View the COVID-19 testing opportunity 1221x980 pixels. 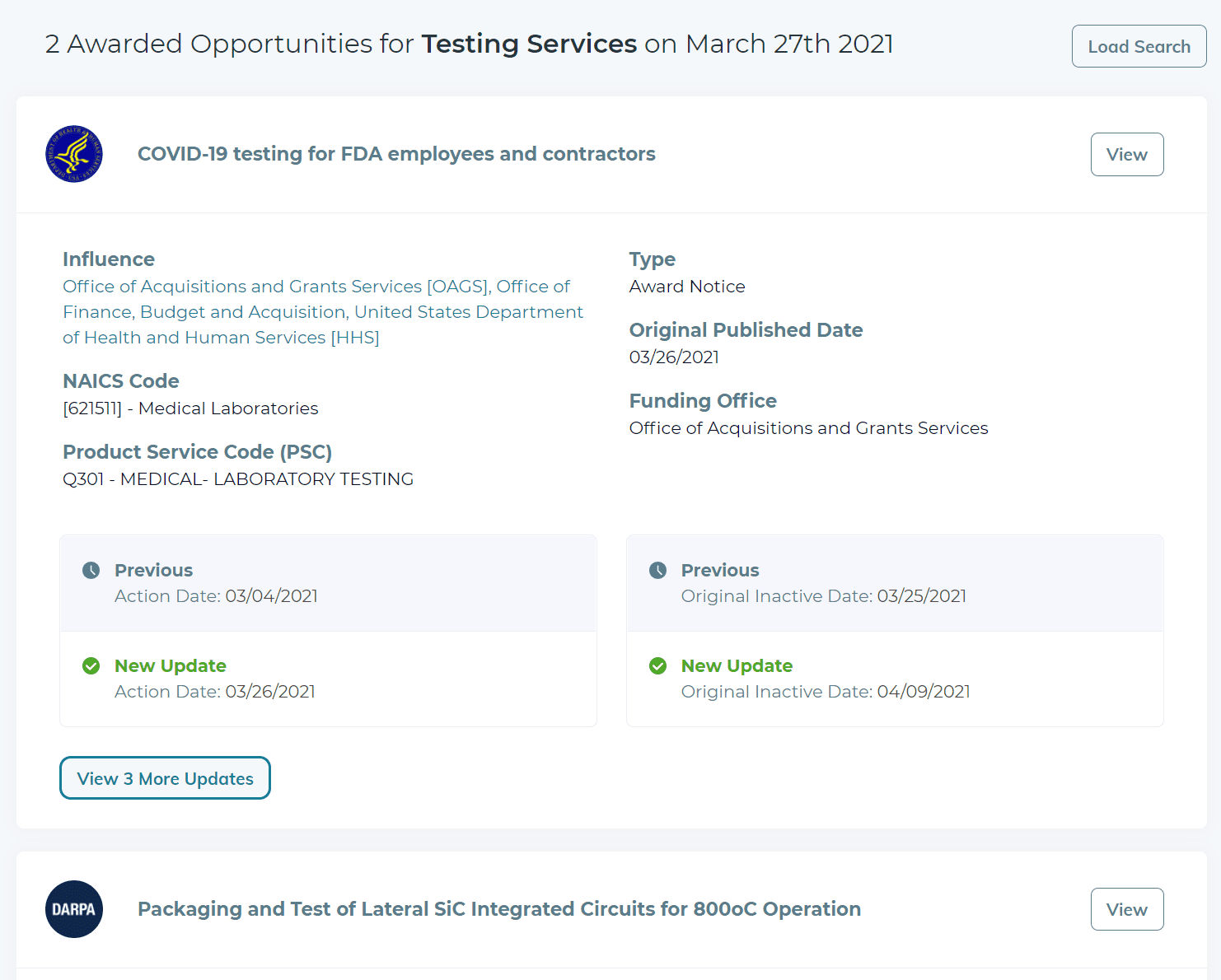point(1126,154)
